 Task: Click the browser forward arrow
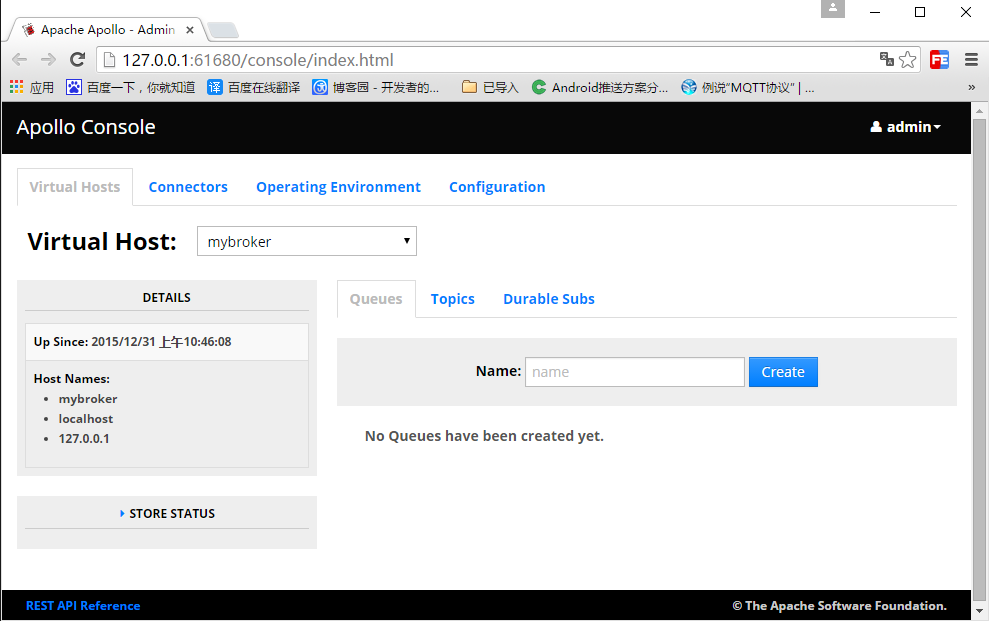[x=48, y=60]
